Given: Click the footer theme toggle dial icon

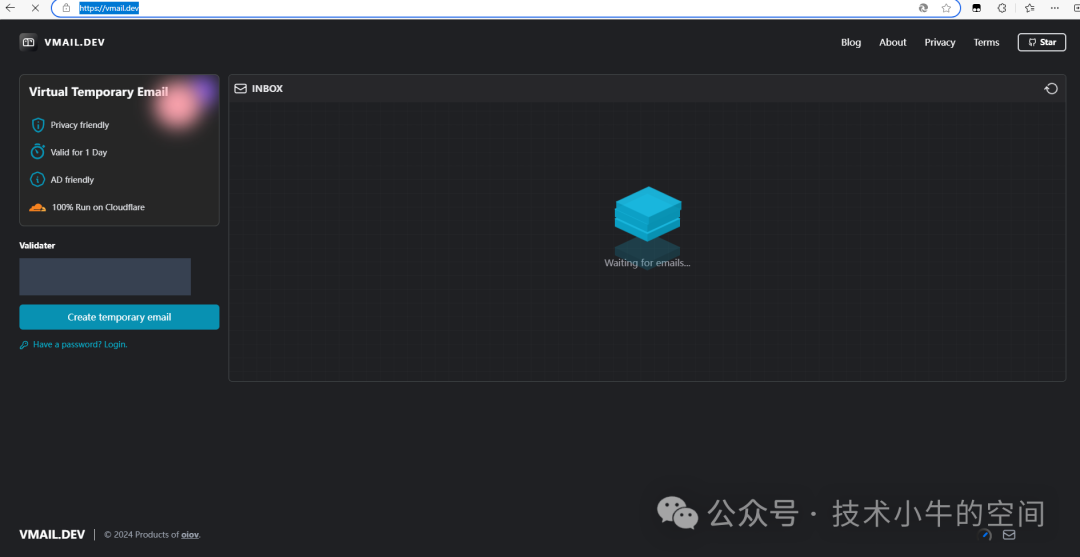Looking at the screenshot, I should [984, 534].
